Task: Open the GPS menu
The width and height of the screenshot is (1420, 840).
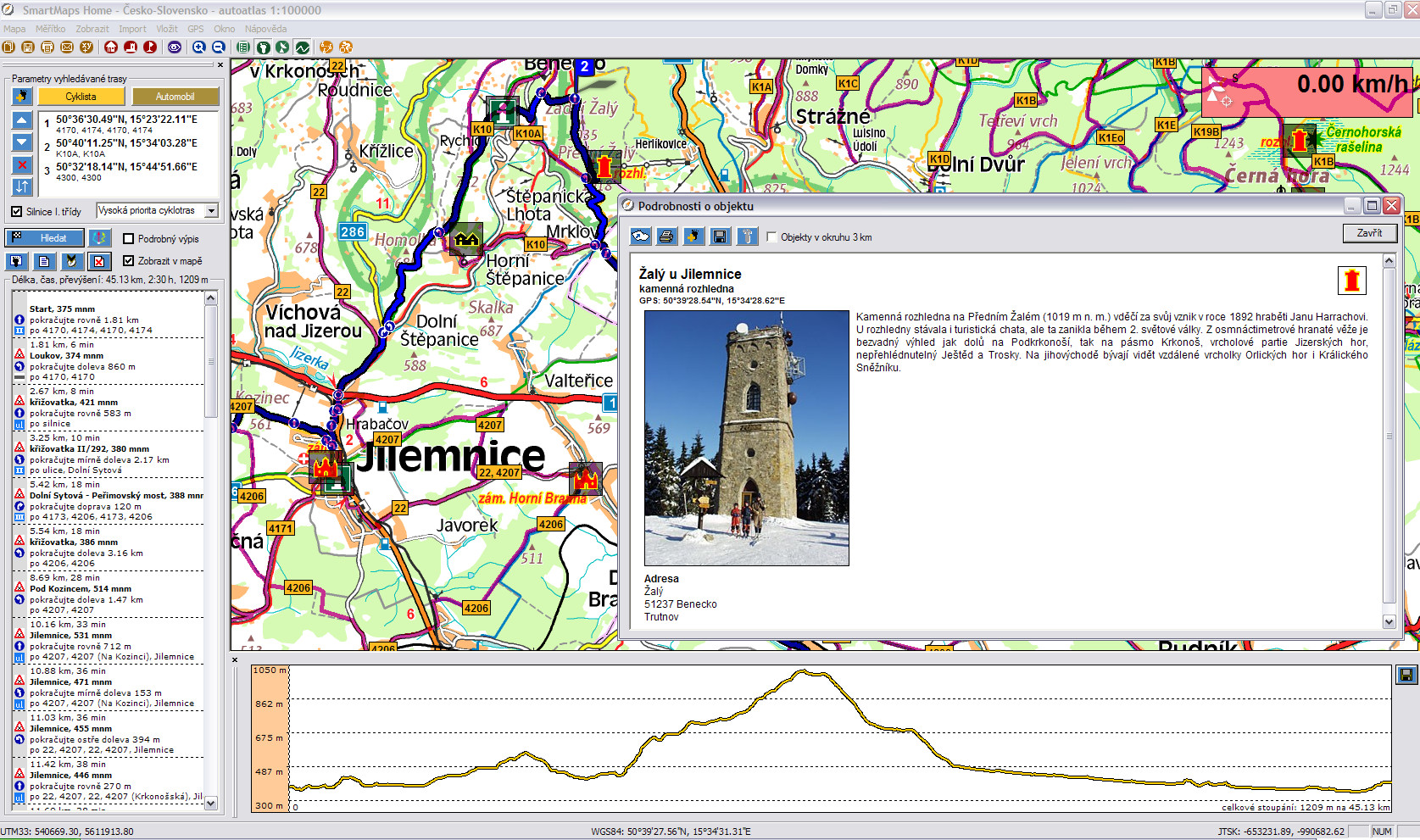Action: point(196,29)
